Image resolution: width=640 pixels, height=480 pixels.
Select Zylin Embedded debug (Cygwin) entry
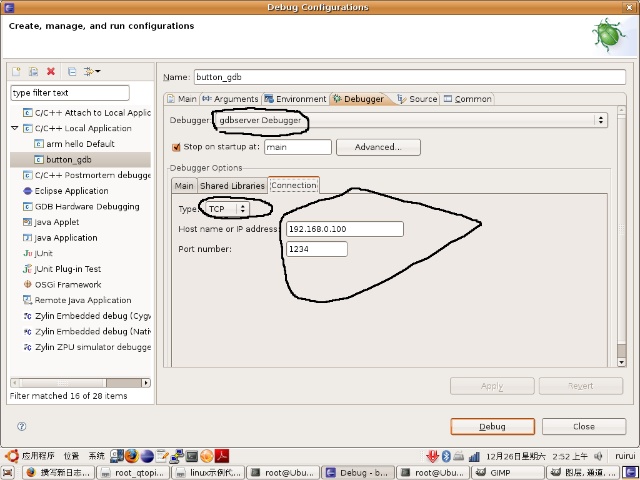[x=87, y=316]
